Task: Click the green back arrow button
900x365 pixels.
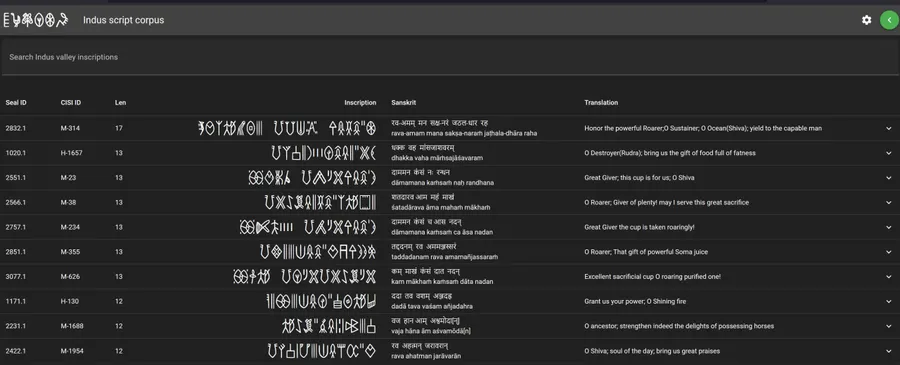Action: [889, 20]
